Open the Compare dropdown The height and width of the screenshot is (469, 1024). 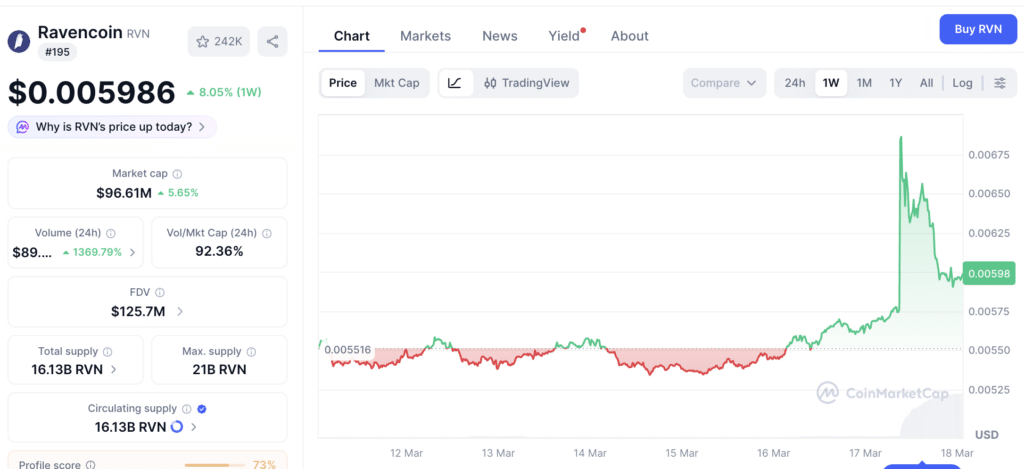[724, 83]
